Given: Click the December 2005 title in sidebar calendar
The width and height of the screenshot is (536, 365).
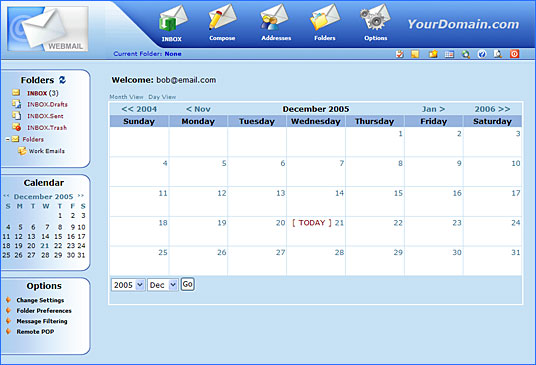Looking at the screenshot, I should [43, 197].
